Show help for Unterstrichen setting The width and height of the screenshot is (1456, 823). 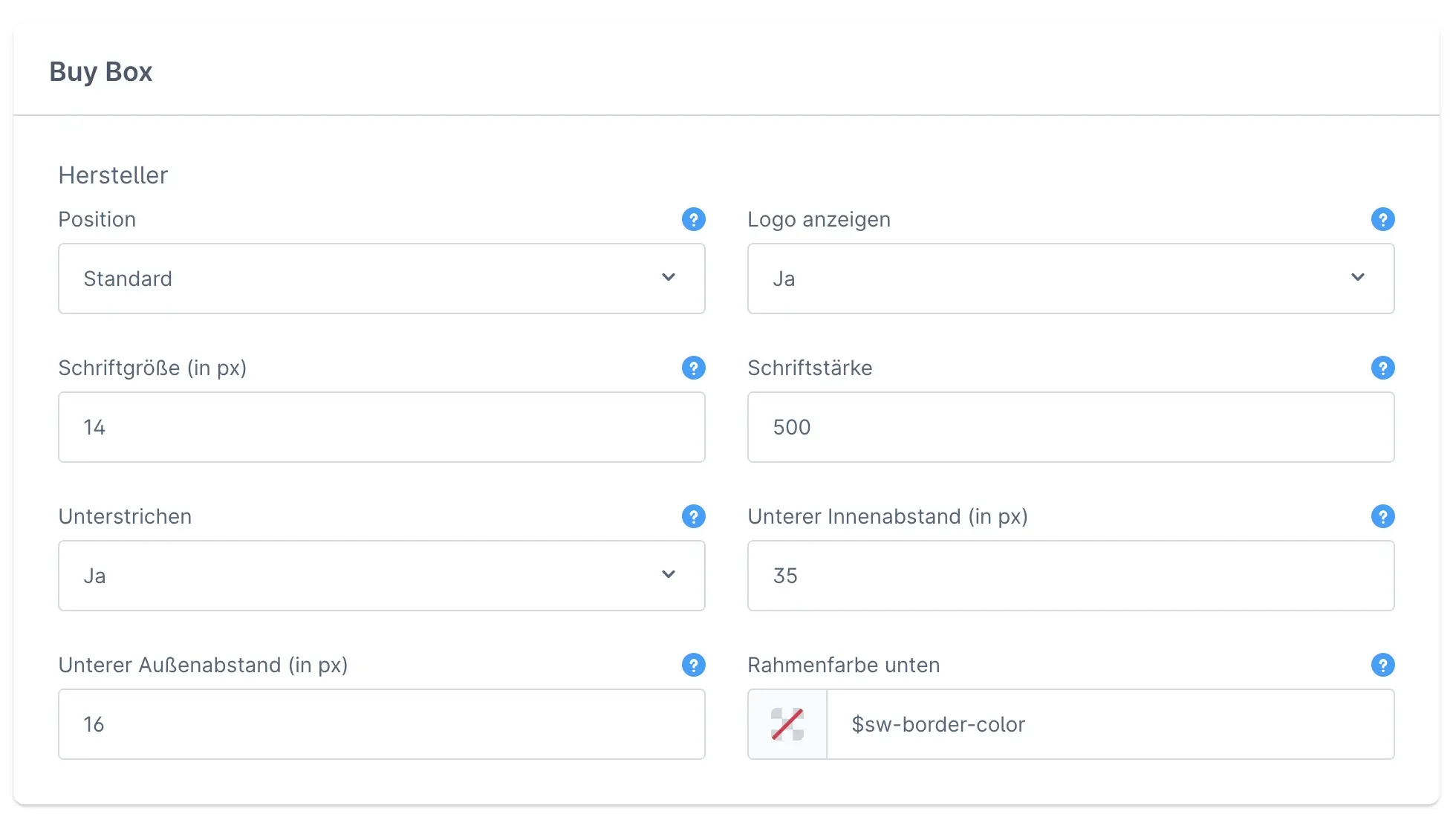click(693, 516)
